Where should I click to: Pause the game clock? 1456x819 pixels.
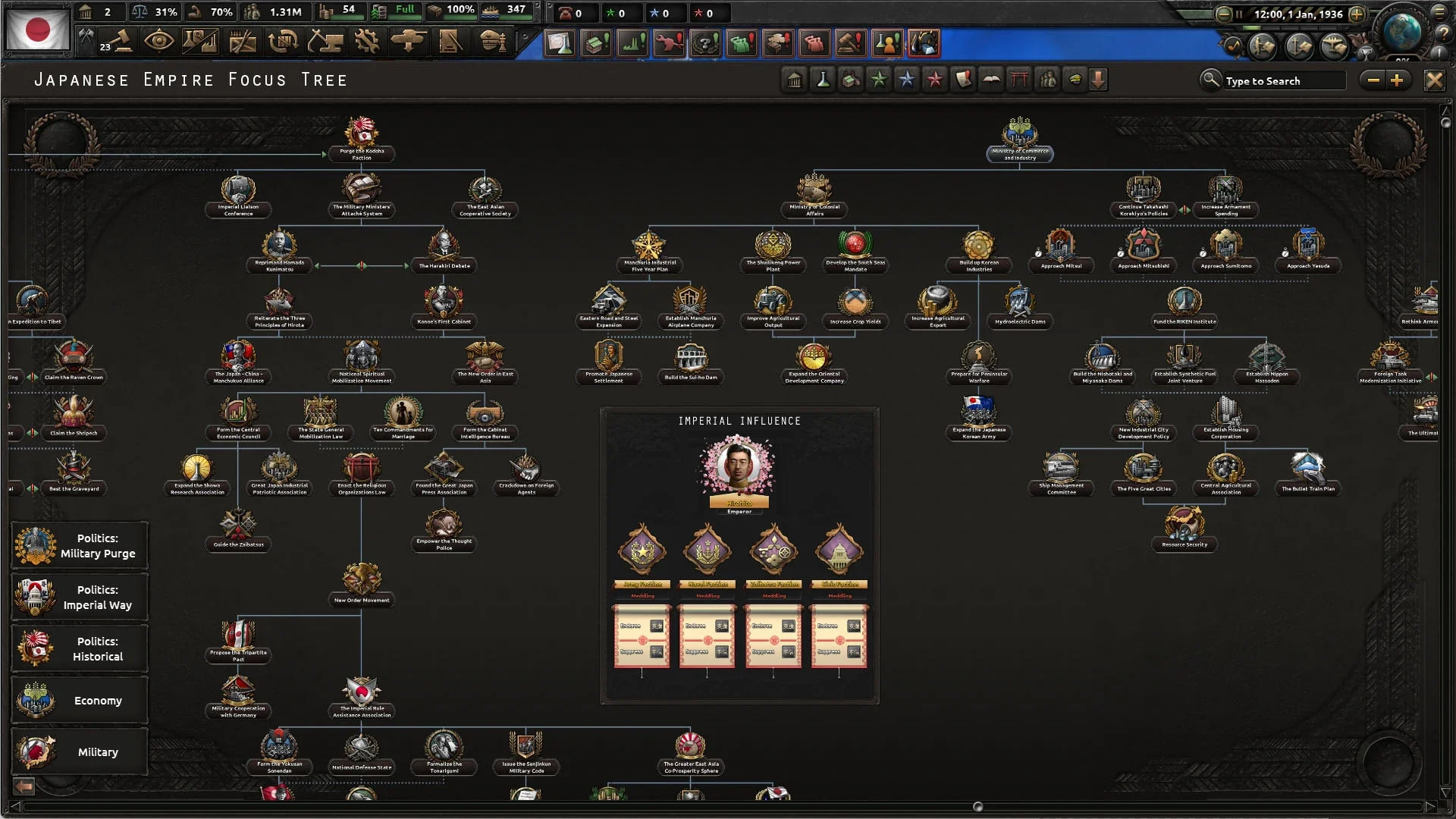1241,13
